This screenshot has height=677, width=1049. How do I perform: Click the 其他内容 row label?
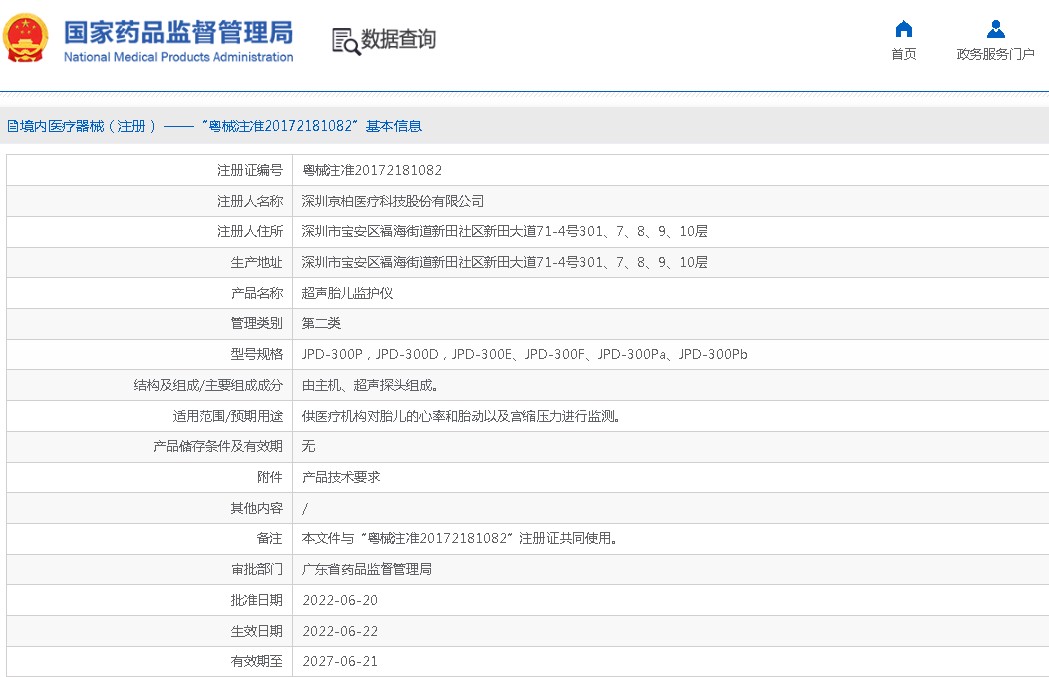click(x=256, y=508)
